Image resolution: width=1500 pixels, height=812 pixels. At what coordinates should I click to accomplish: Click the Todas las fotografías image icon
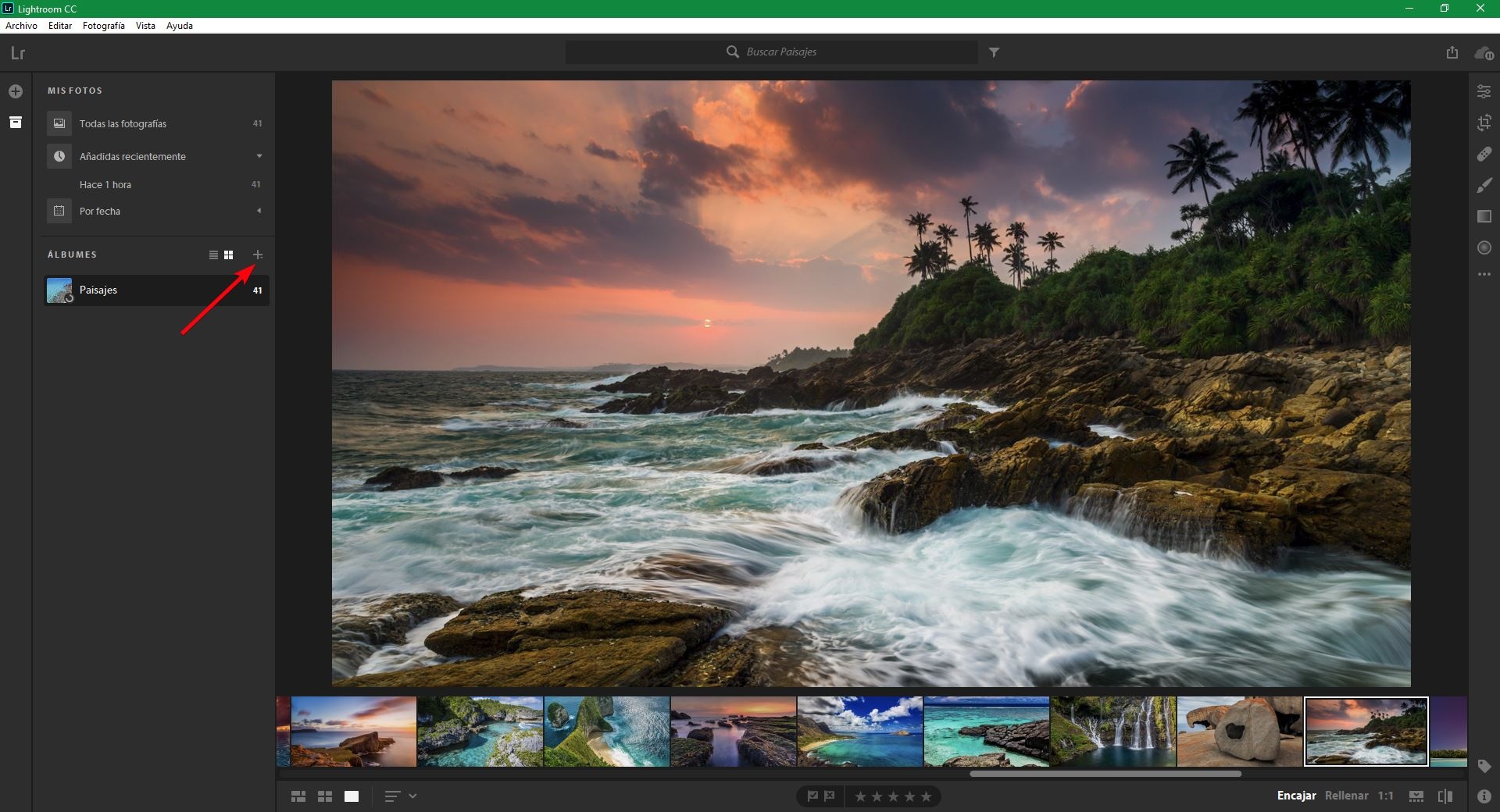coord(59,123)
